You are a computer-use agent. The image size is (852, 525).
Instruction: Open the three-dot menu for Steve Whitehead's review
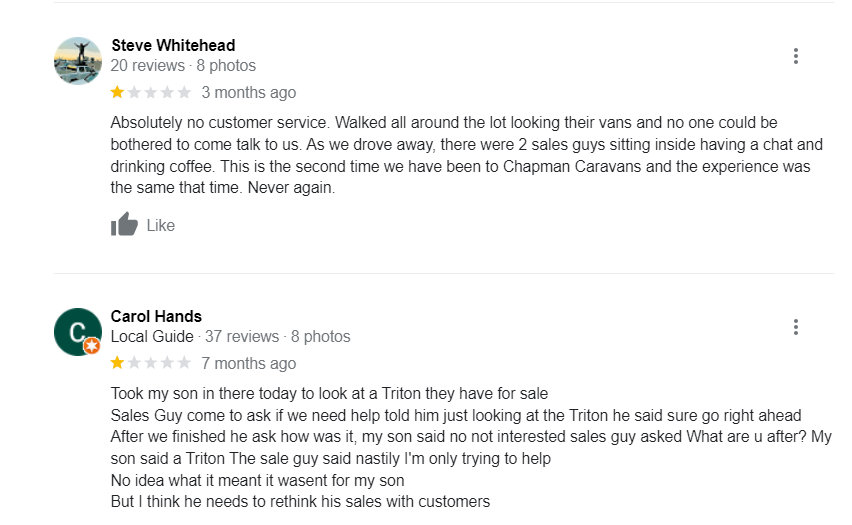795,56
